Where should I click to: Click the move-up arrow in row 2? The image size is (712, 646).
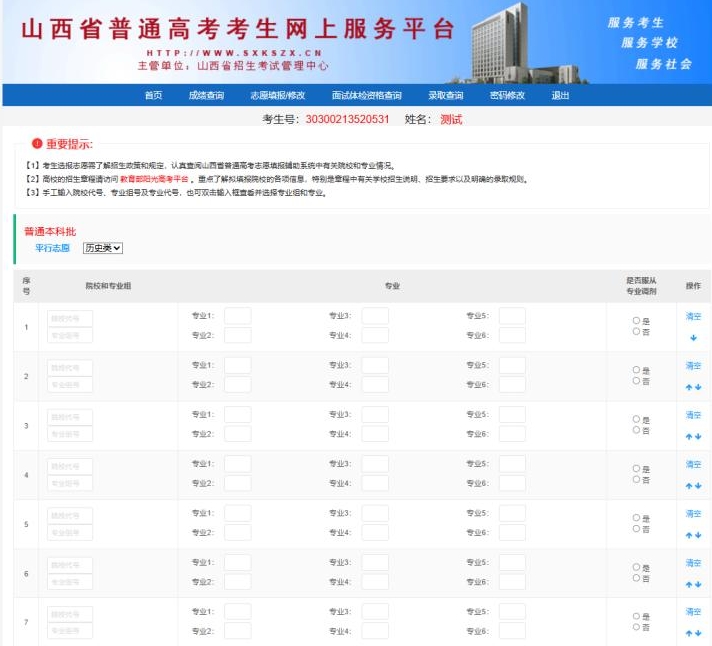coord(689,387)
